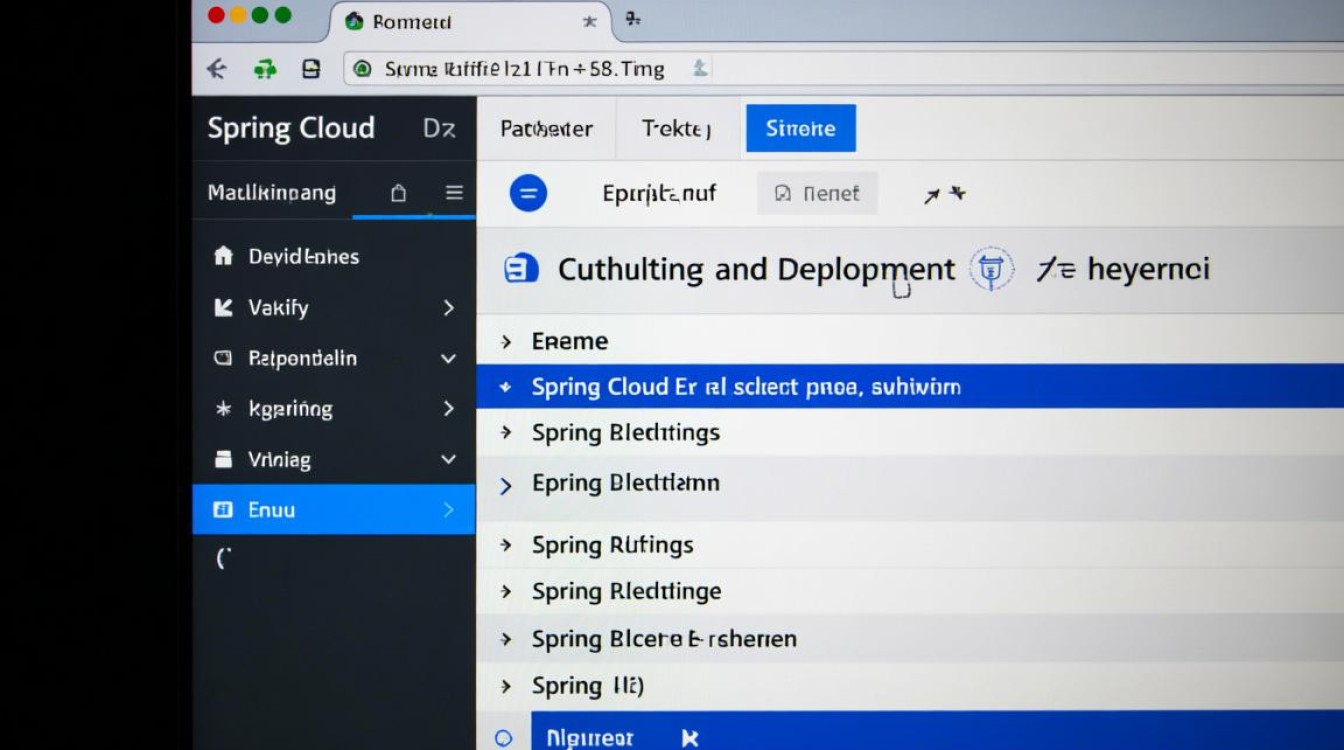Collapse the Rɛtpondelin chevron in the sidebar
This screenshot has width=1344, height=750.
[448, 359]
